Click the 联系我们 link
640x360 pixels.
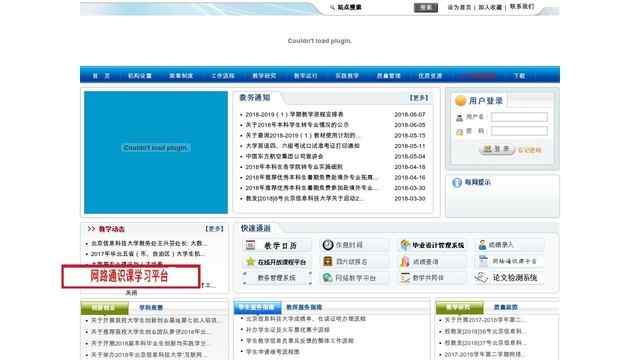522,7
